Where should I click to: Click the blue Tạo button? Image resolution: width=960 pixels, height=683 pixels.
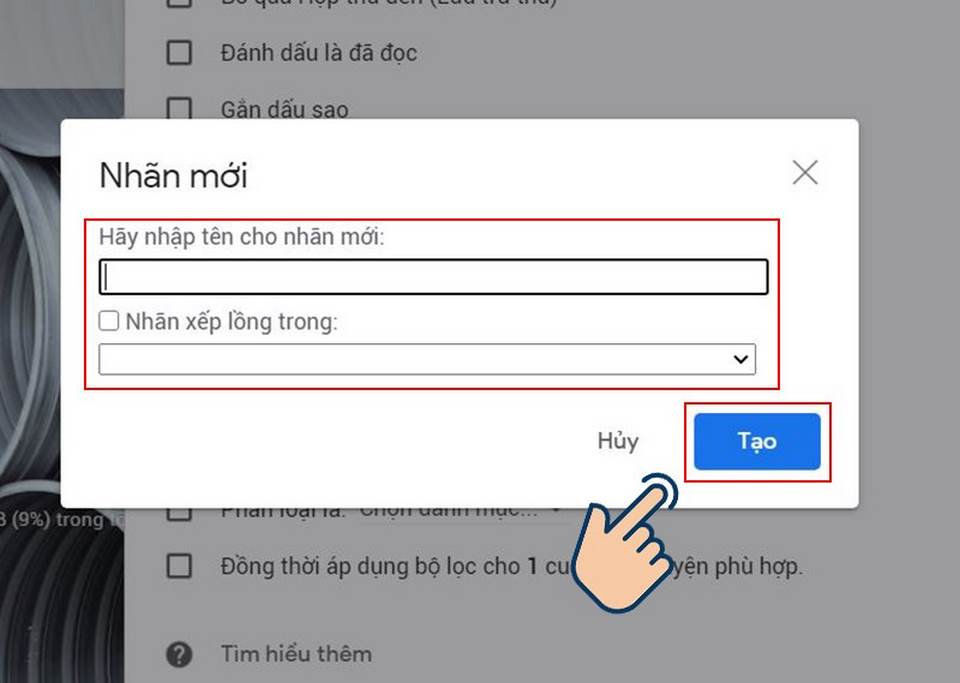point(757,441)
